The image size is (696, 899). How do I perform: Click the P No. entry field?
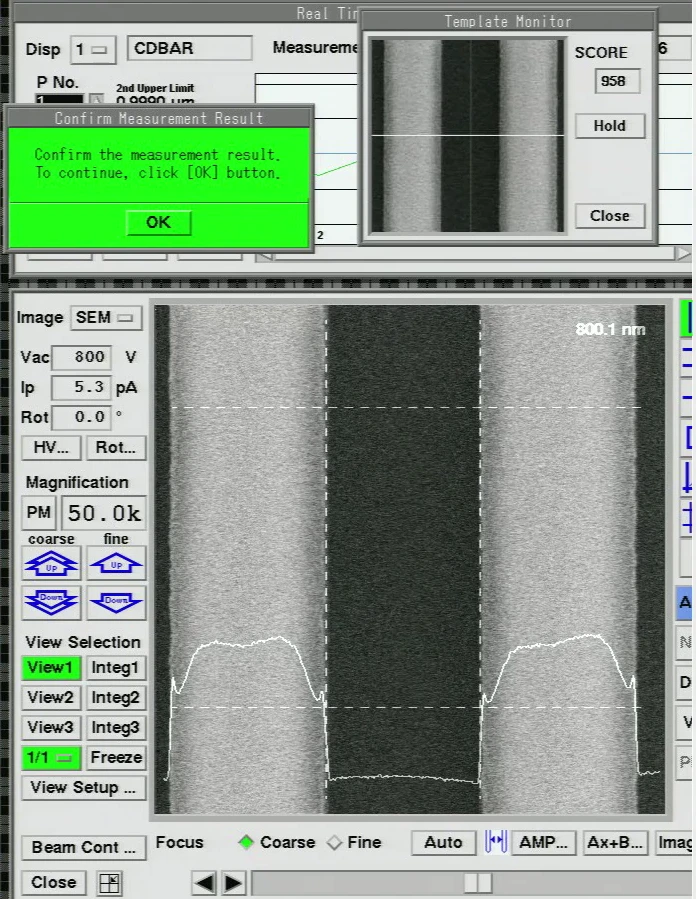(60, 99)
